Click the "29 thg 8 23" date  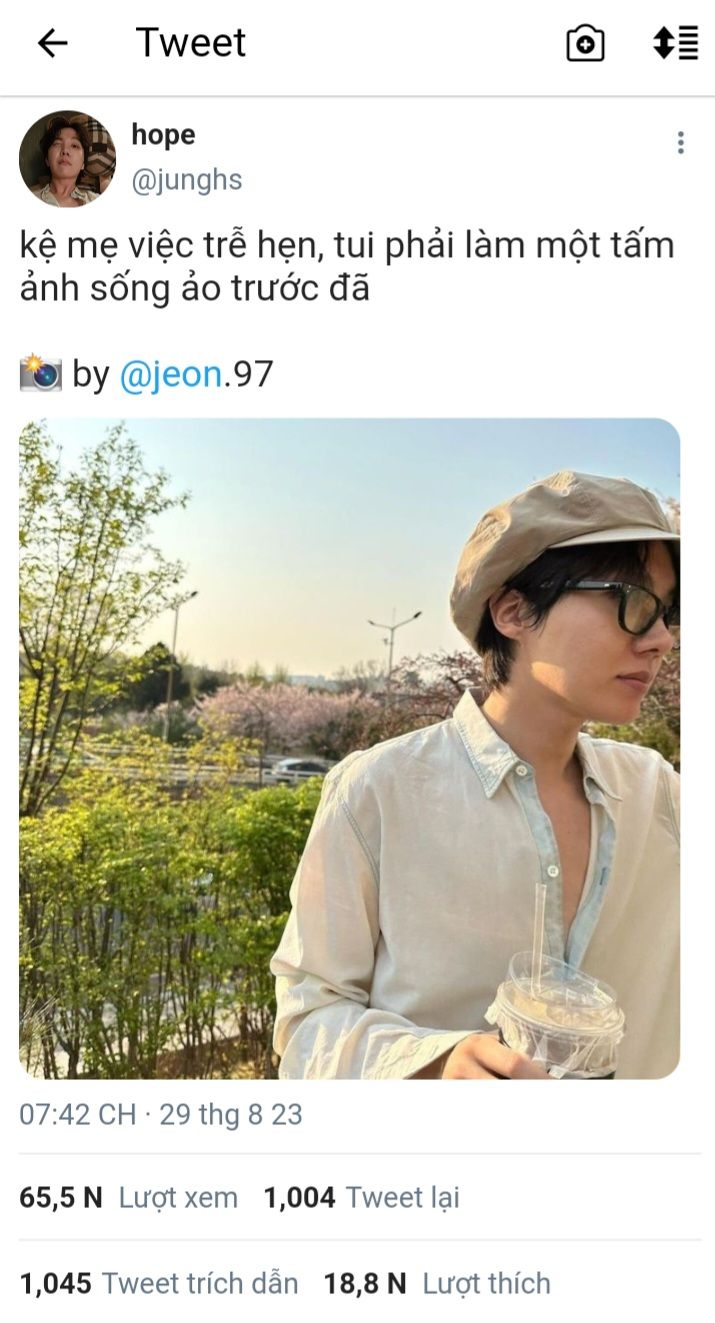[x=231, y=1115]
